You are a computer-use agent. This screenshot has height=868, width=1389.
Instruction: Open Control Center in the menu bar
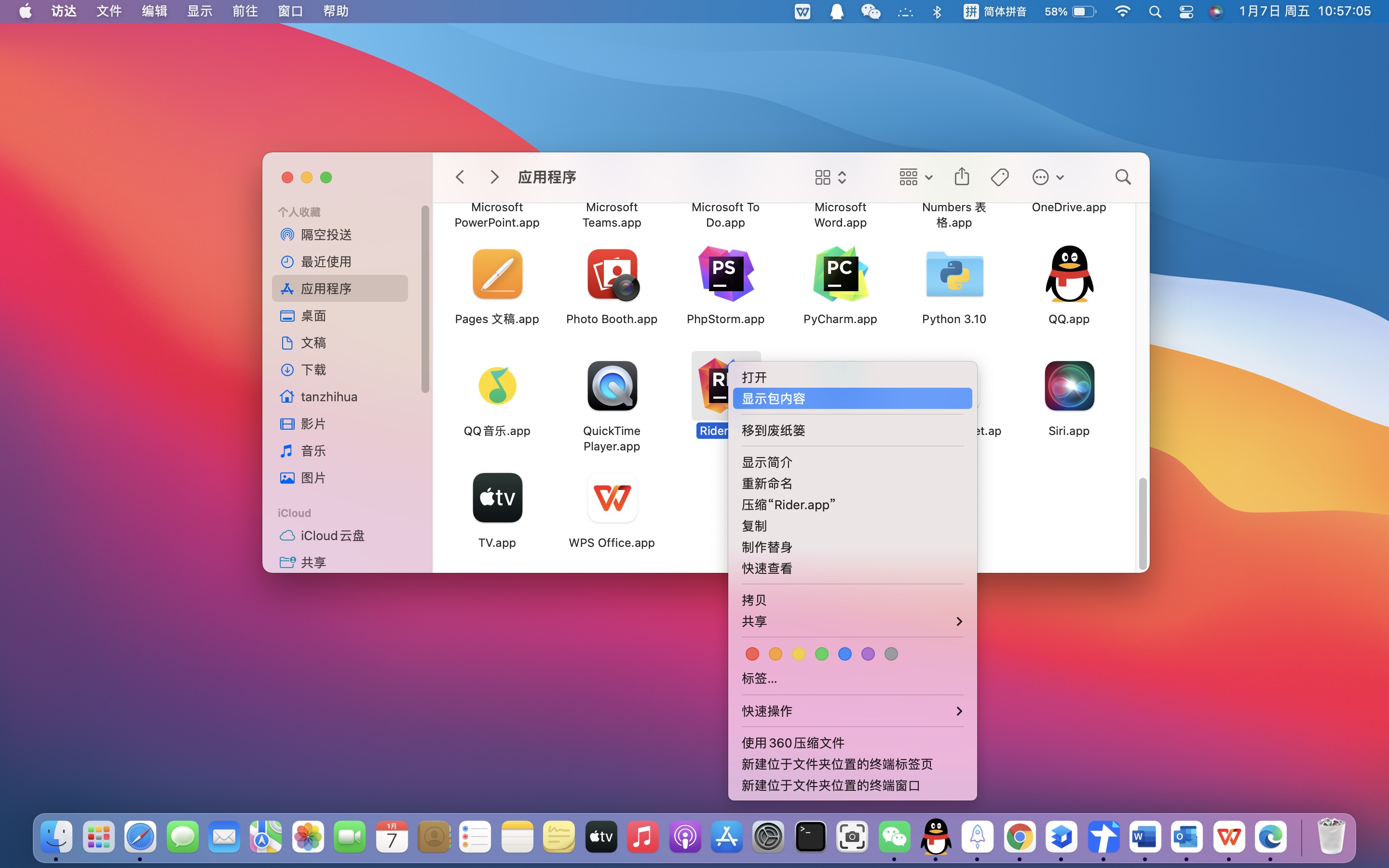1186,12
